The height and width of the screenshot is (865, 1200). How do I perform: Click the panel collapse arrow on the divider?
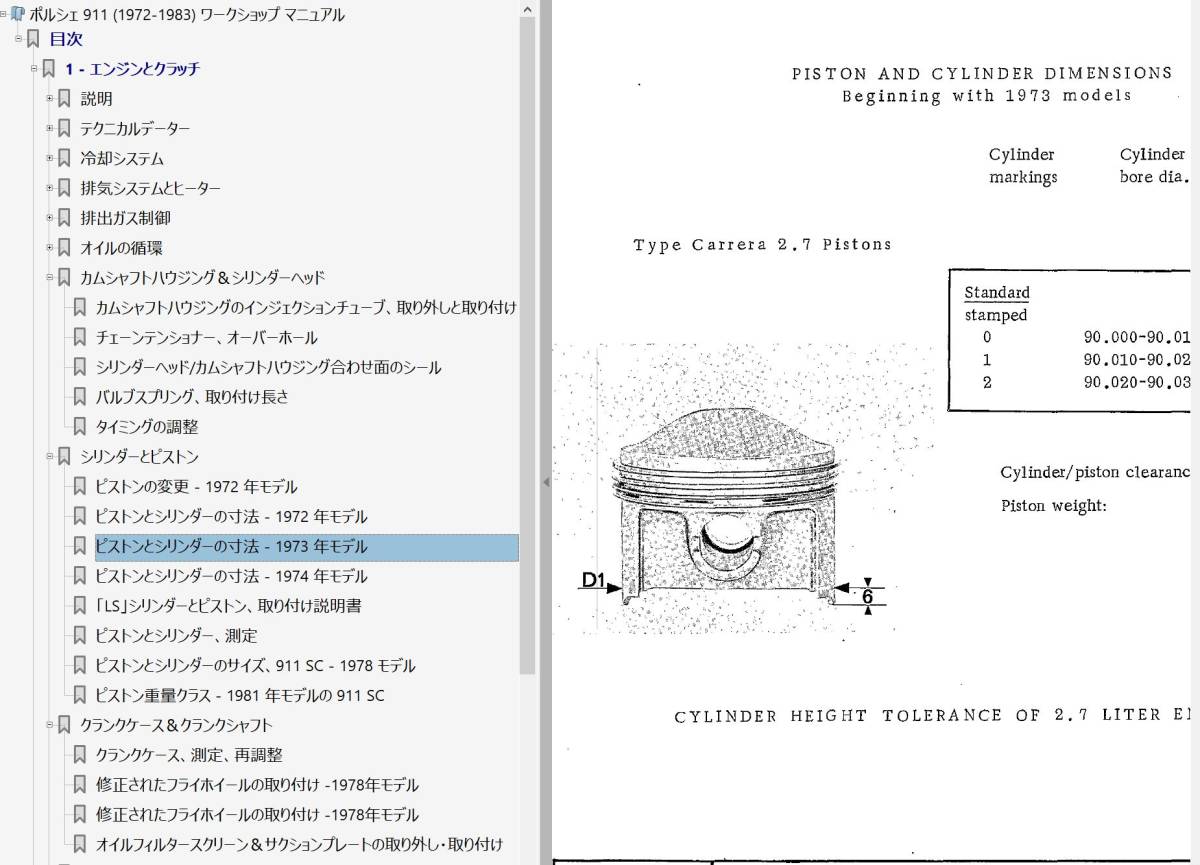tap(545, 482)
